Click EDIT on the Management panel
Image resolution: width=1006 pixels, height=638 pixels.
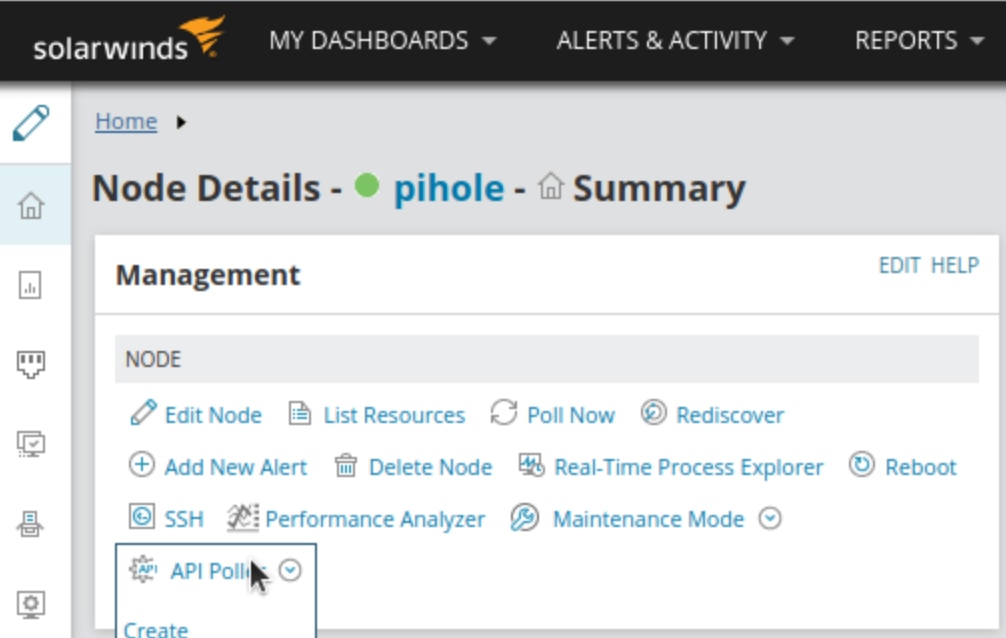(899, 264)
